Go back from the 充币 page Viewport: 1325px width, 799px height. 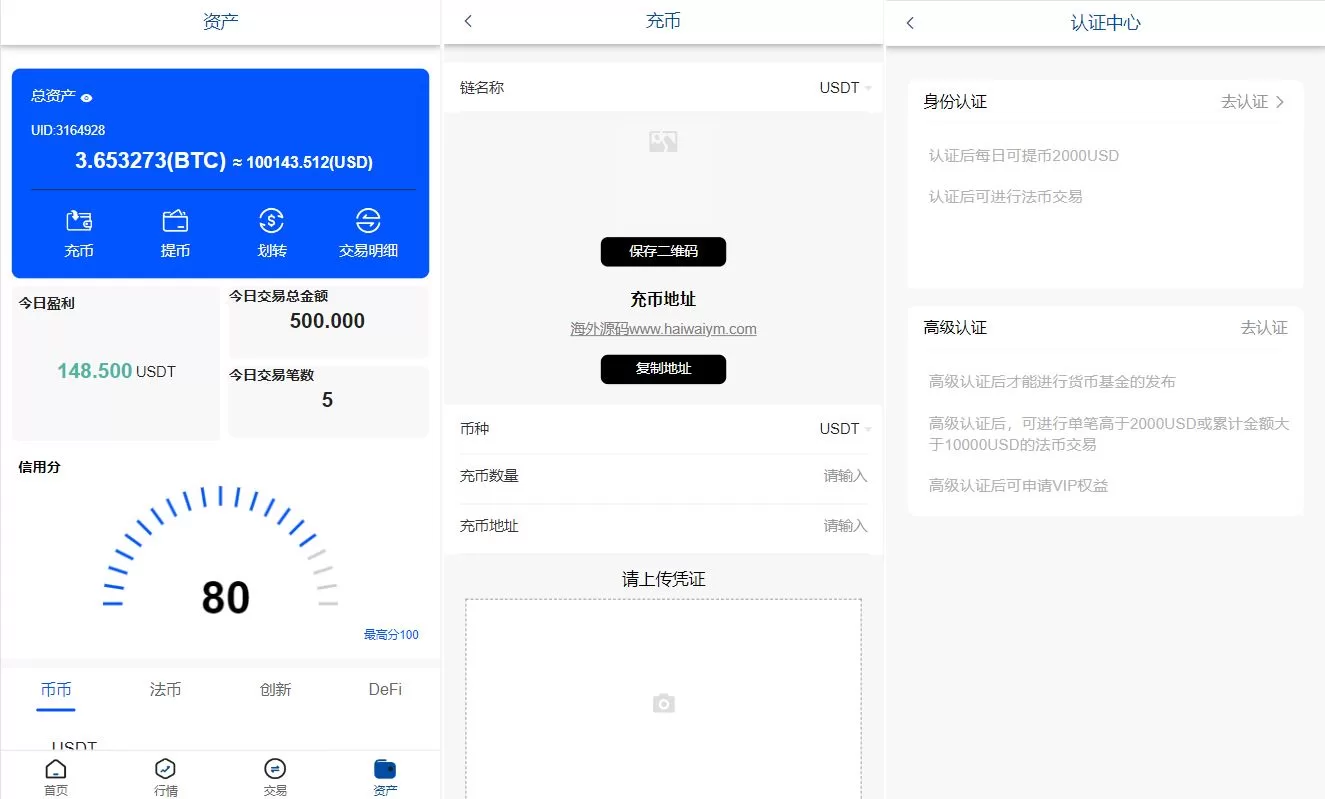point(468,21)
